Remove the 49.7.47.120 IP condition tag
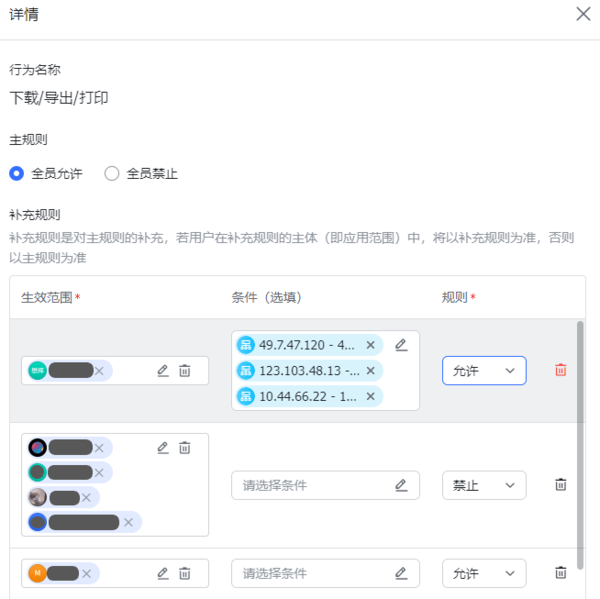Viewport: 600px width, 599px height. (x=370, y=345)
